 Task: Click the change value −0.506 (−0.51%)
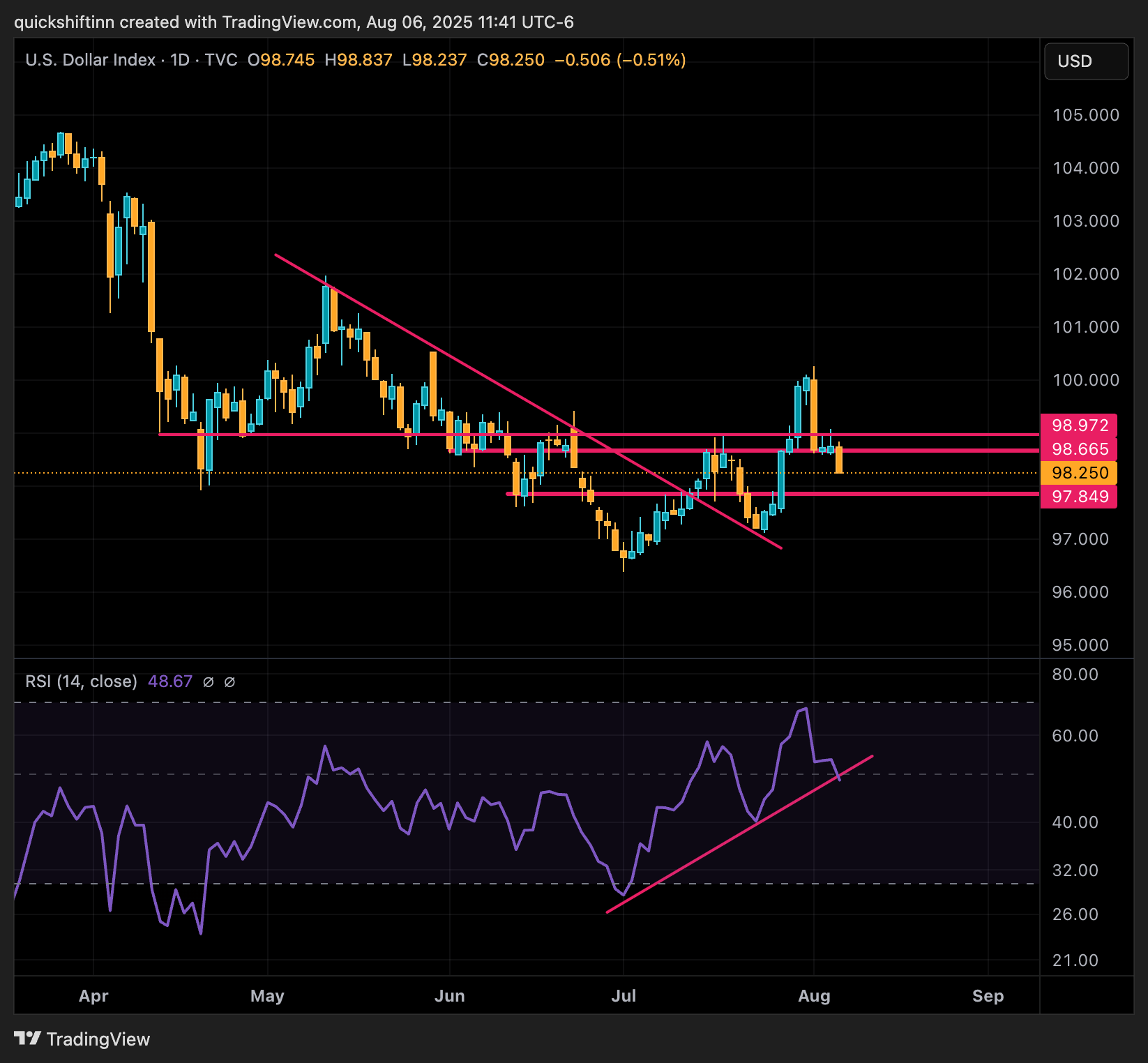620,60
